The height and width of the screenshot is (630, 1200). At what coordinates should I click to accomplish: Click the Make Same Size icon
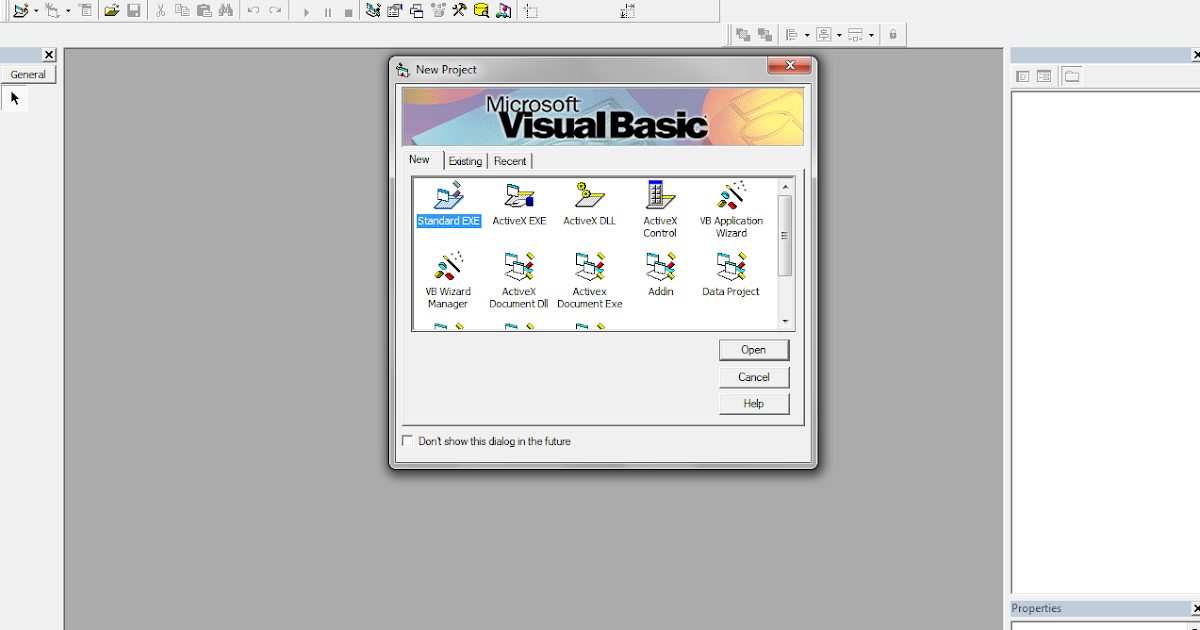[856, 34]
